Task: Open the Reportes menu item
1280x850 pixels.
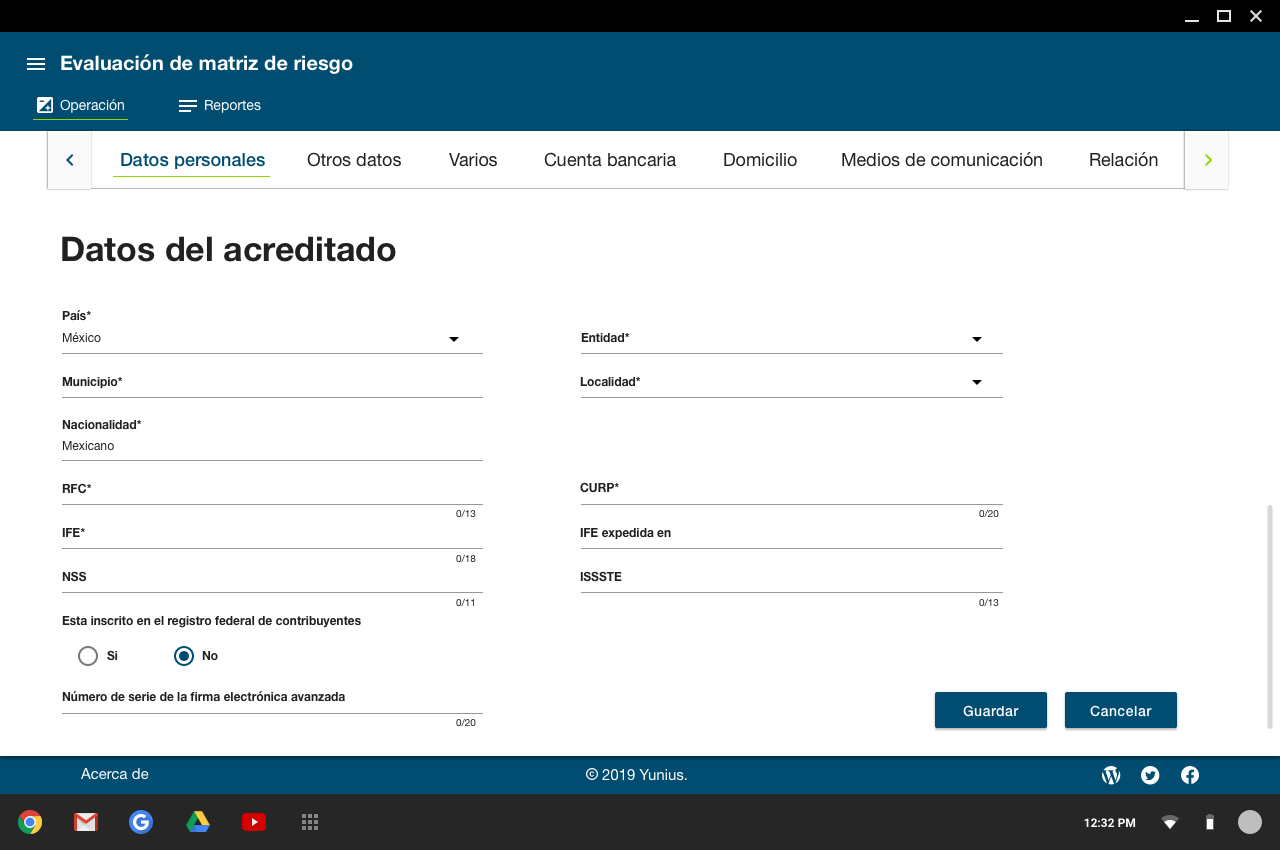Action: pos(220,106)
